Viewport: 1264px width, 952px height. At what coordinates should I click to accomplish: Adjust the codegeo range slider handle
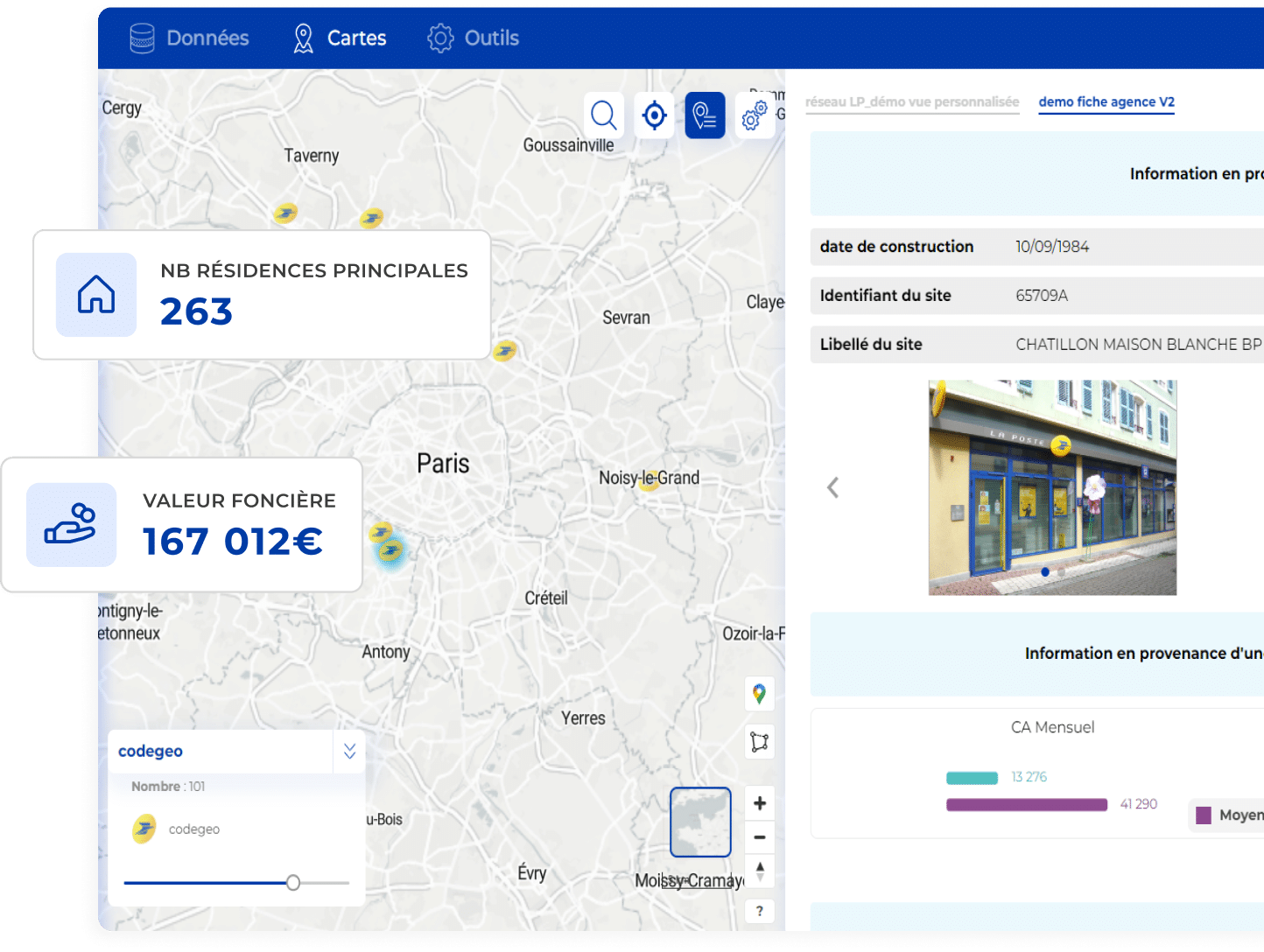292,883
